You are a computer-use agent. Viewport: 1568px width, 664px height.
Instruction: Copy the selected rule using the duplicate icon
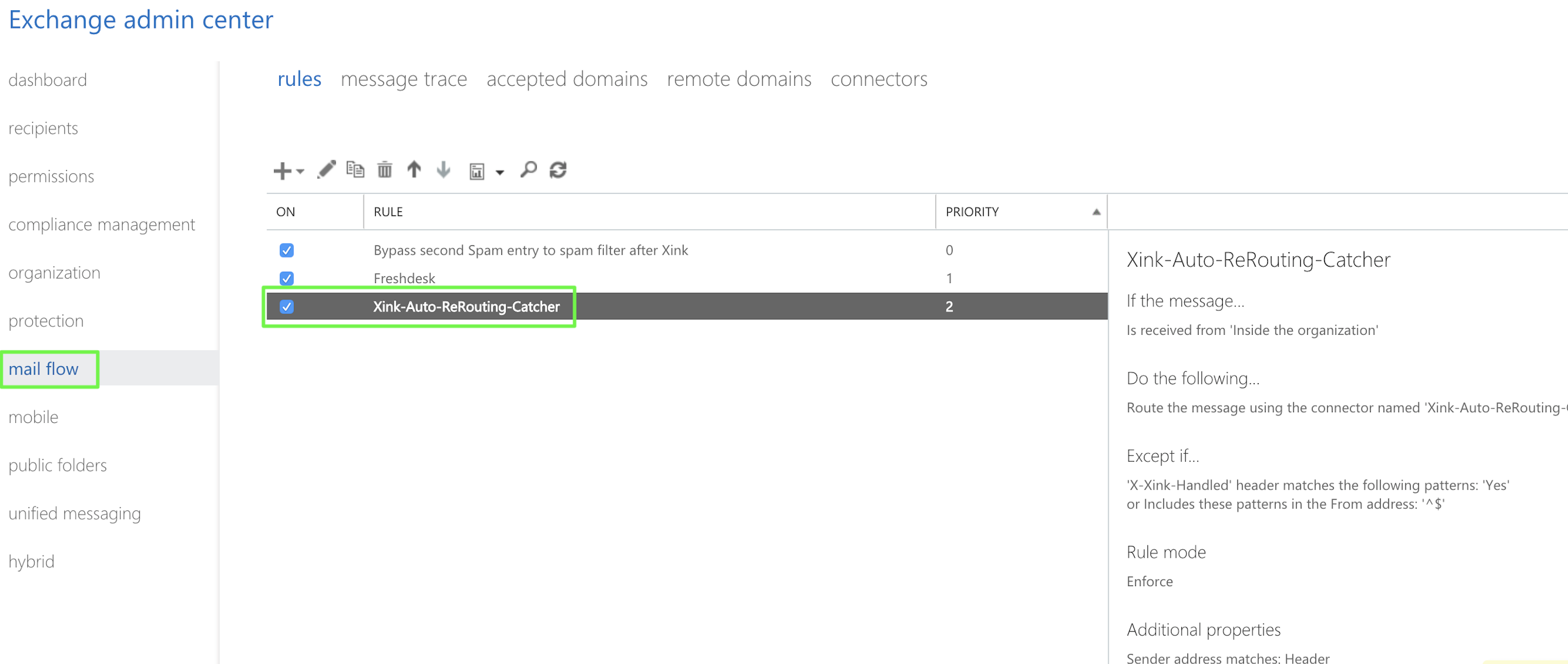[355, 169]
